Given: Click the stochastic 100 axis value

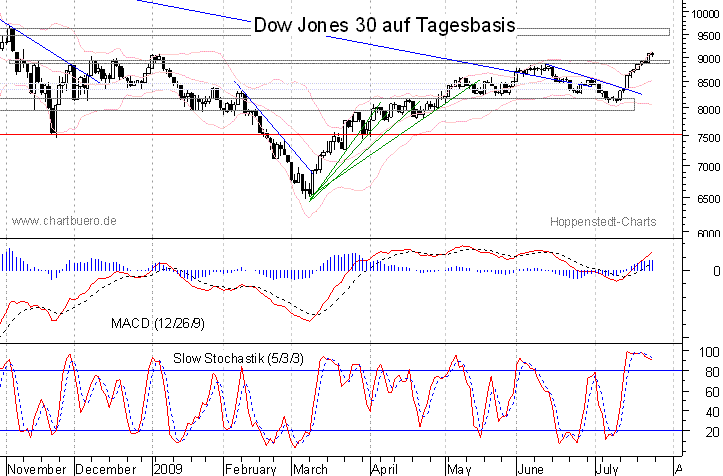Looking at the screenshot, I should coord(709,352).
